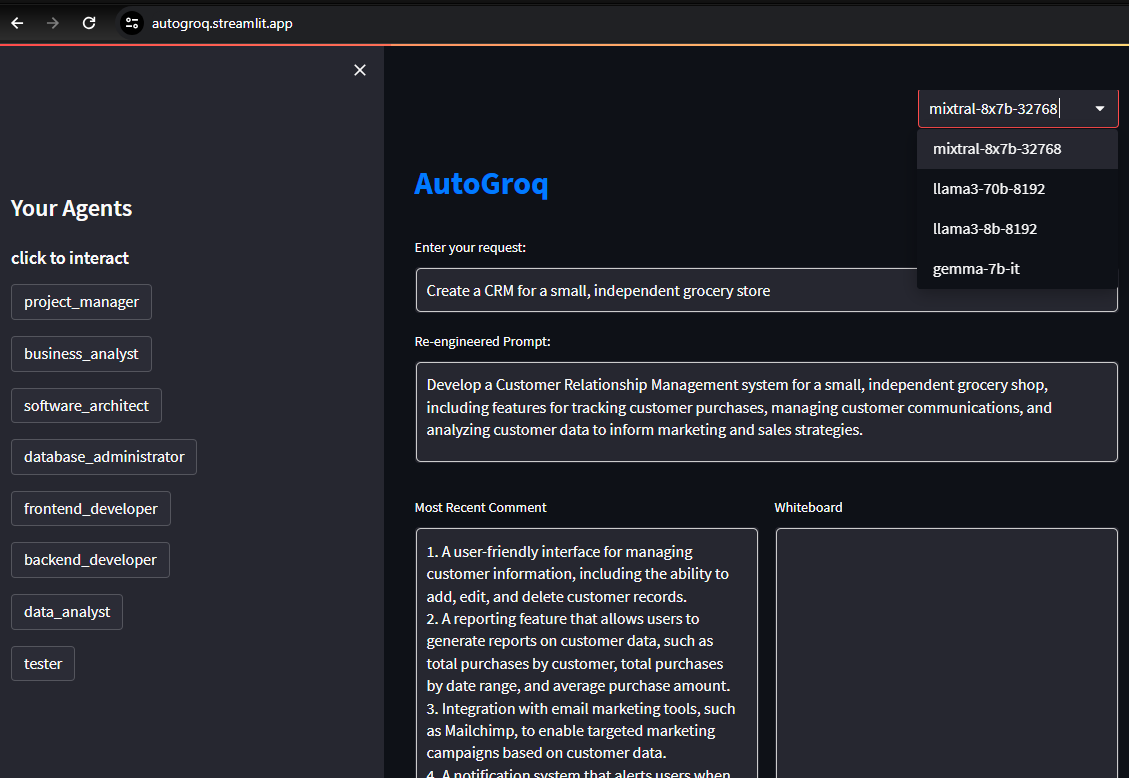Screen dimensions: 1129x778
Task: Focus the 'Enter your request' input field
Action: coord(660,291)
